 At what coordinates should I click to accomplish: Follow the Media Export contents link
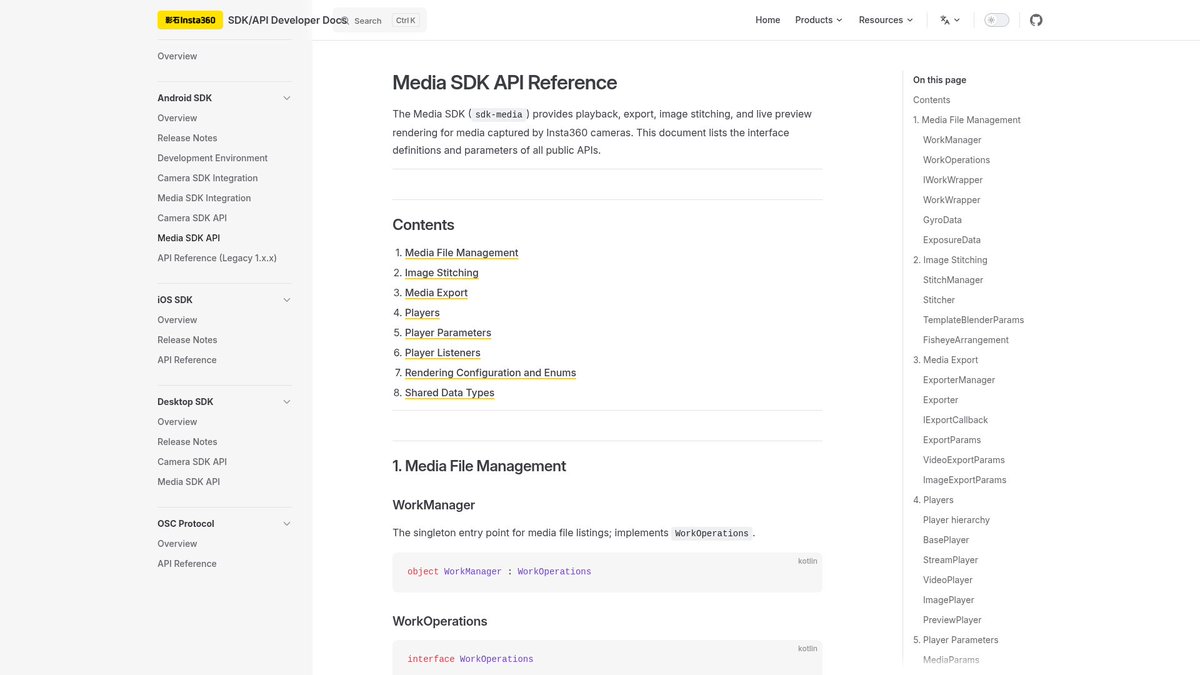click(436, 293)
